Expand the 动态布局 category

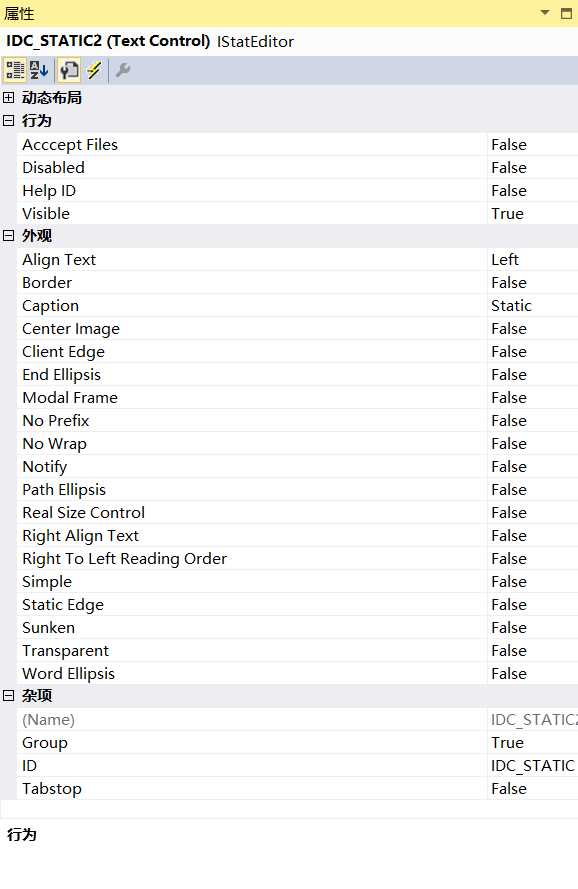pos(9,98)
